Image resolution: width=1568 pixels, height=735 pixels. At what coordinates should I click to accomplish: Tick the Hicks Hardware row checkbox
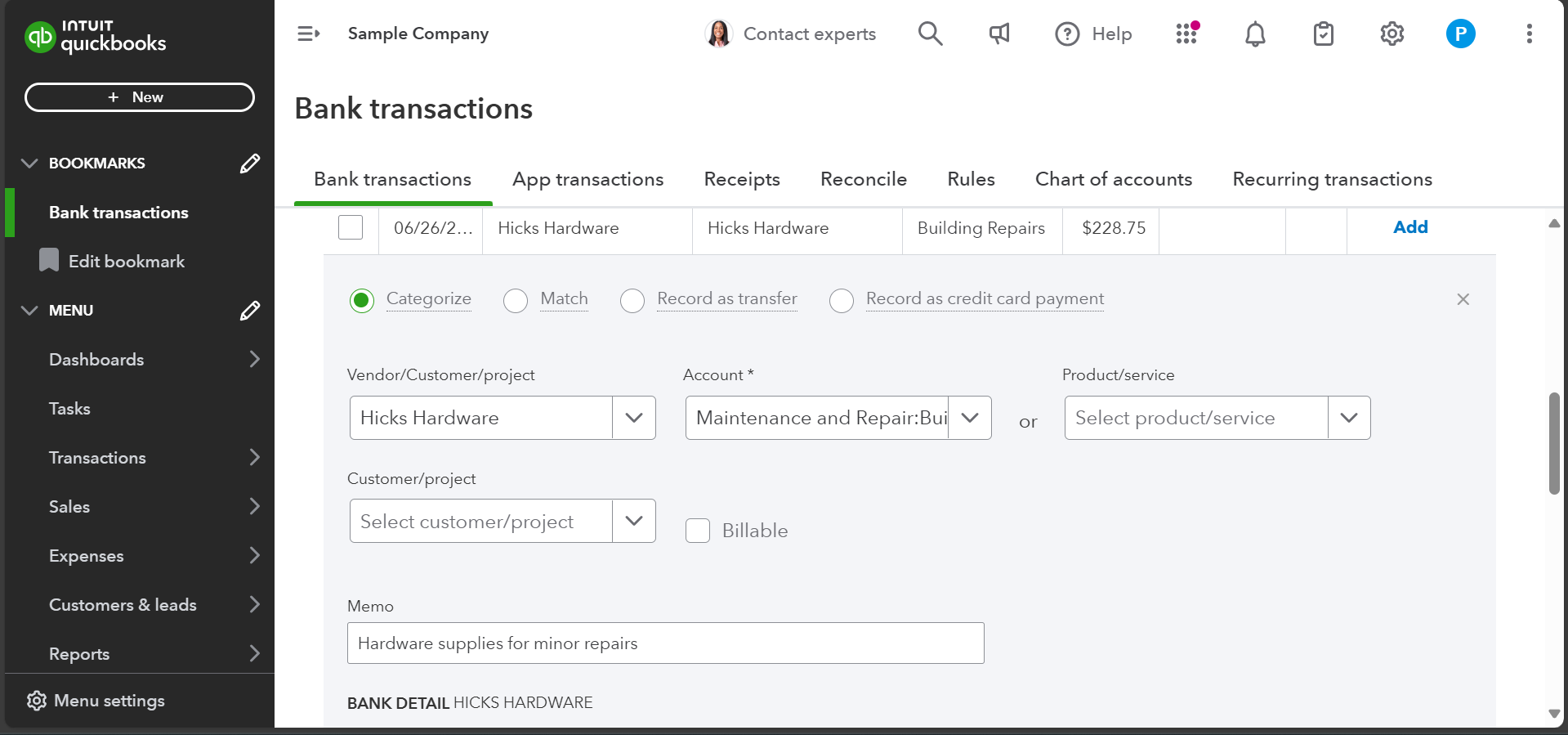pos(351,227)
